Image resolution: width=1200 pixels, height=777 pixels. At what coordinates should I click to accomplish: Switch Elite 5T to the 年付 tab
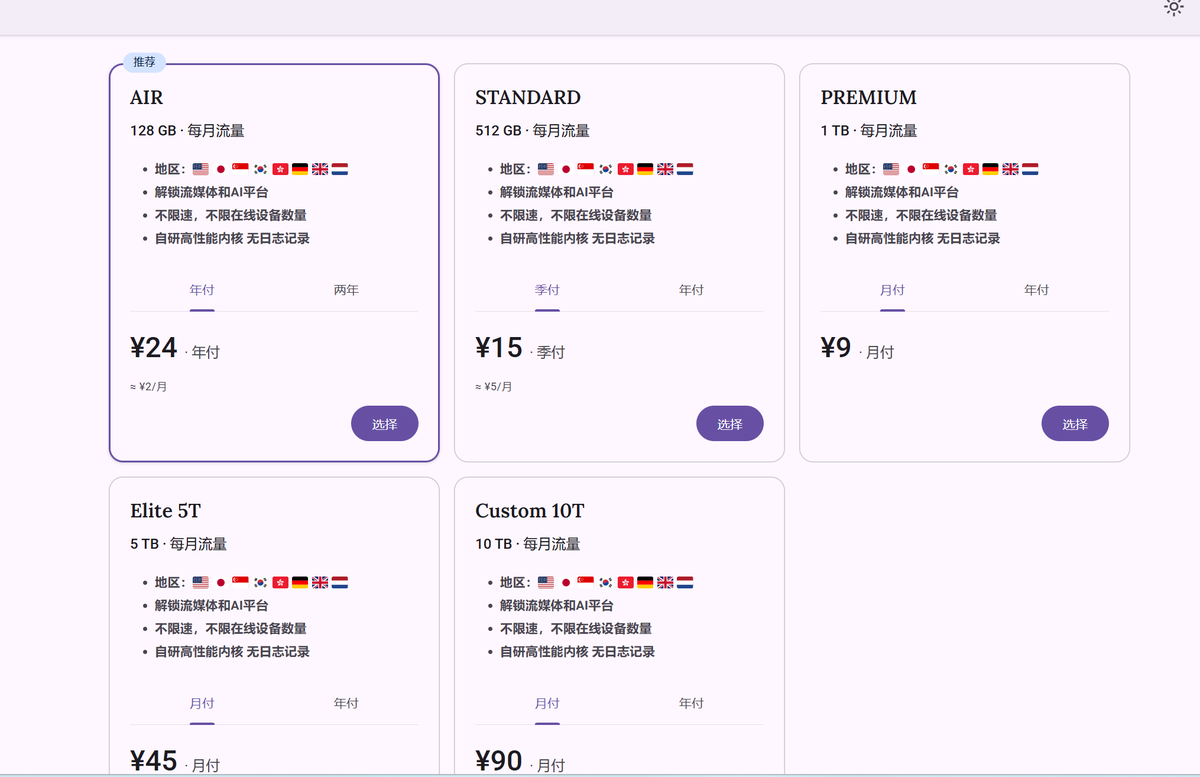(346, 703)
